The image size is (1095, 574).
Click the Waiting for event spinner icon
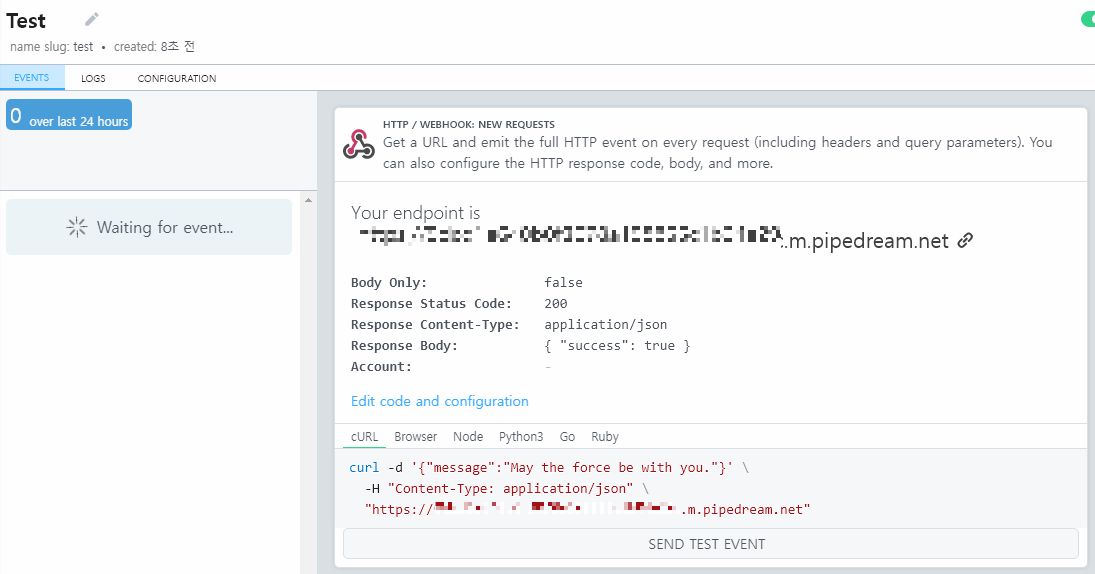click(x=77, y=227)
